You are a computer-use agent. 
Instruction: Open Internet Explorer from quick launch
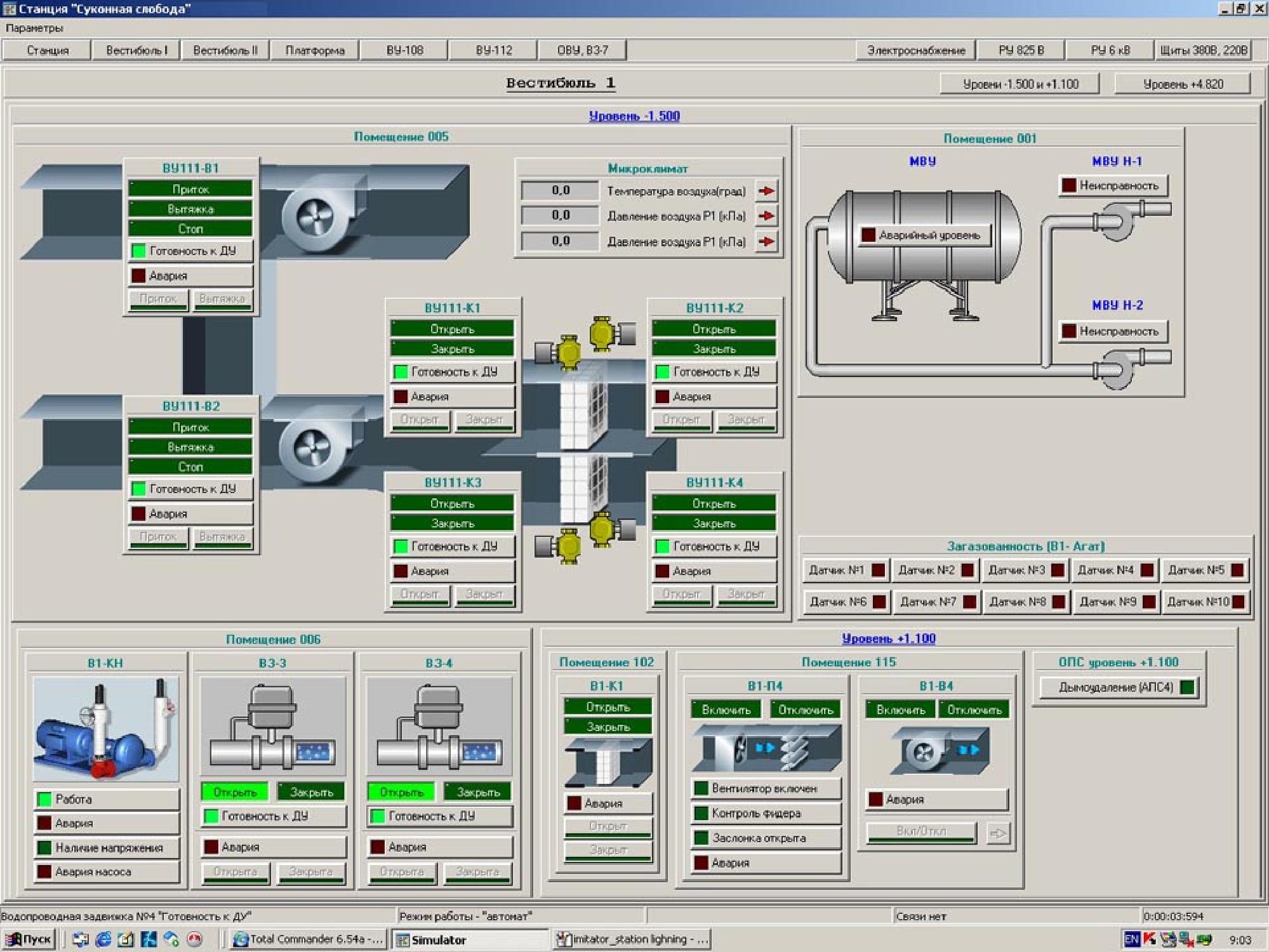103,939
